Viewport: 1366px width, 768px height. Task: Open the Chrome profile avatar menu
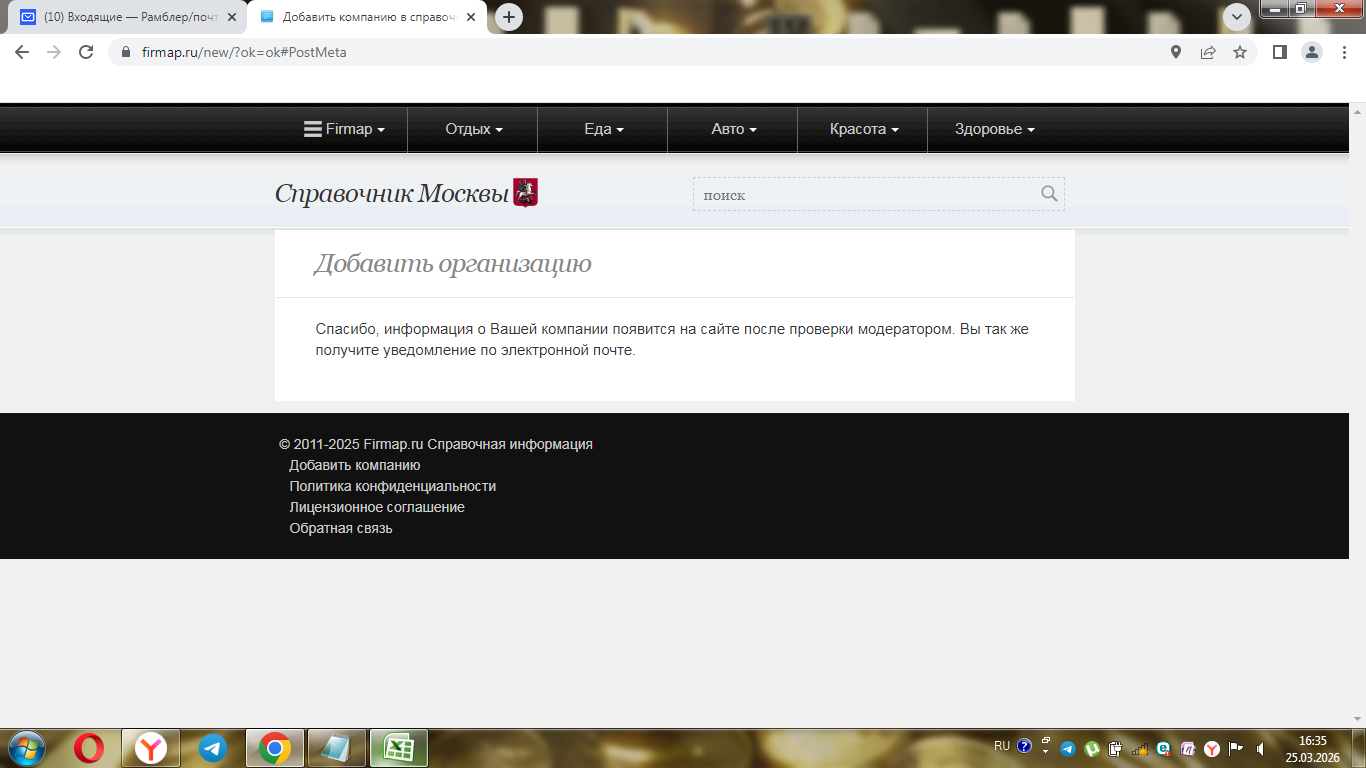pyautogui.click(x=1312, y=52)
